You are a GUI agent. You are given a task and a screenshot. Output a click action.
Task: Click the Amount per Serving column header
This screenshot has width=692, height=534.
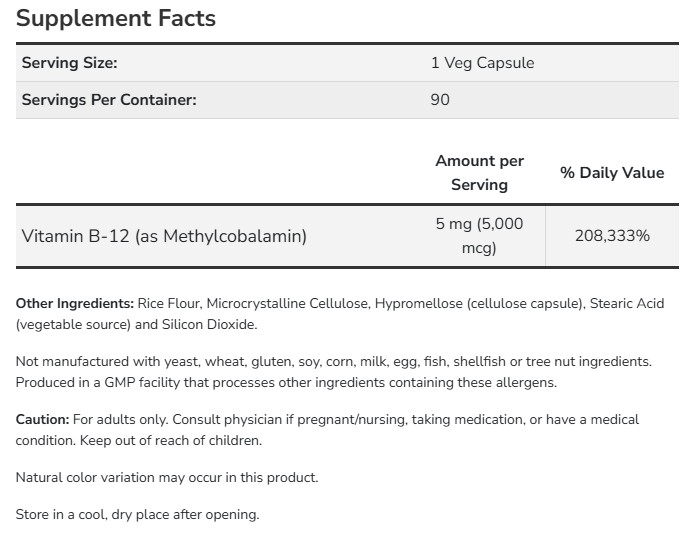point(479,172)
